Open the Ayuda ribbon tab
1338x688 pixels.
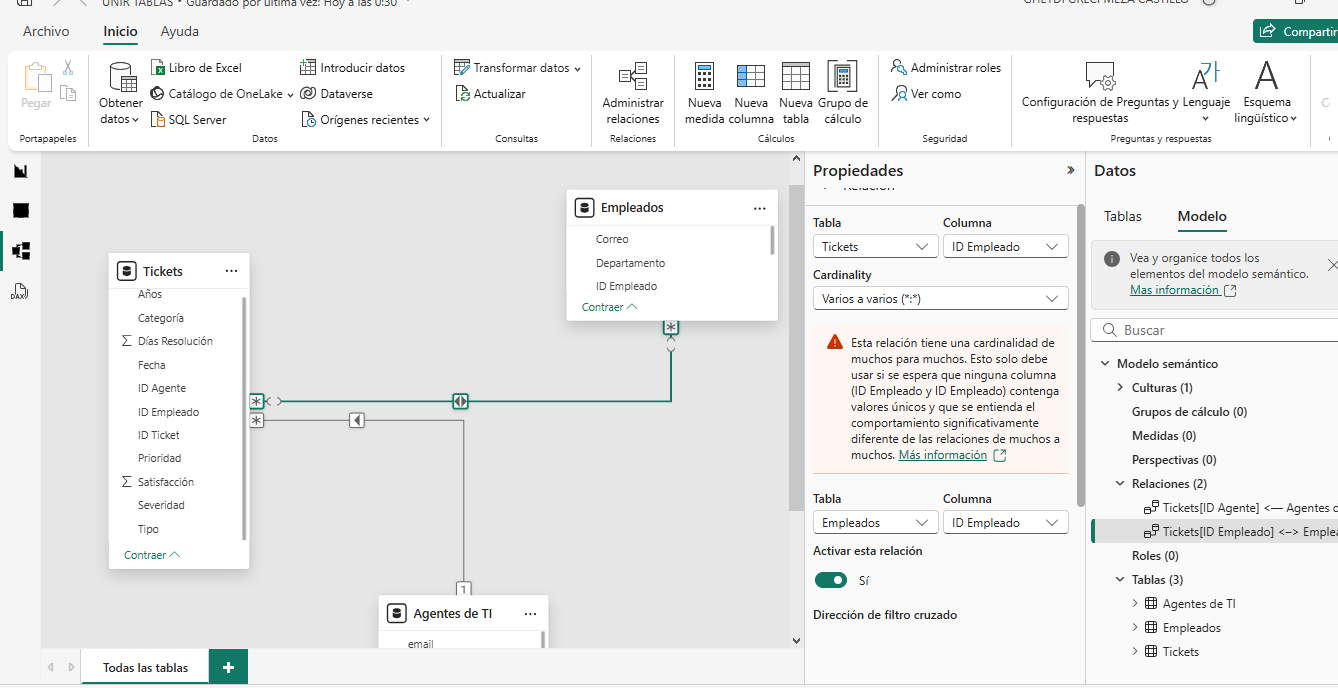tap(180, 31)
